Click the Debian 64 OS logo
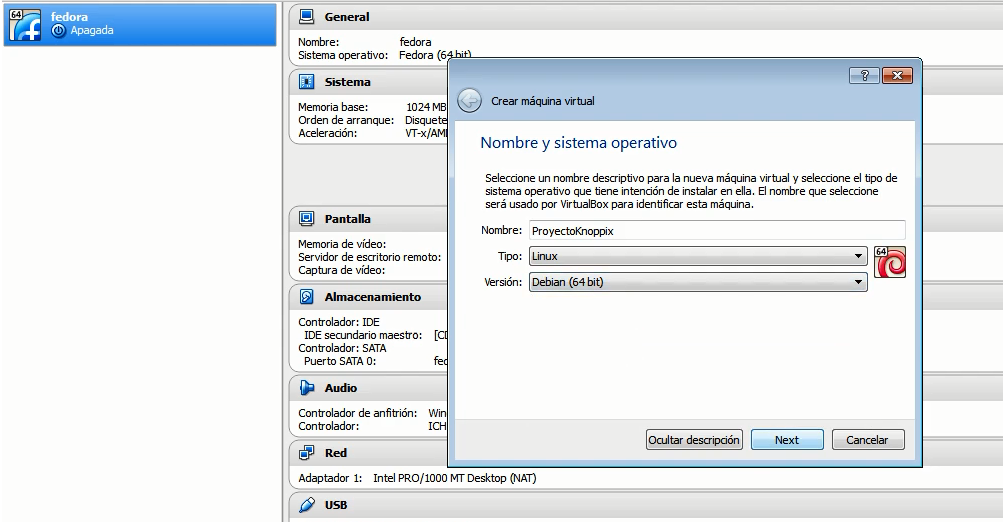 pos(890,262)
